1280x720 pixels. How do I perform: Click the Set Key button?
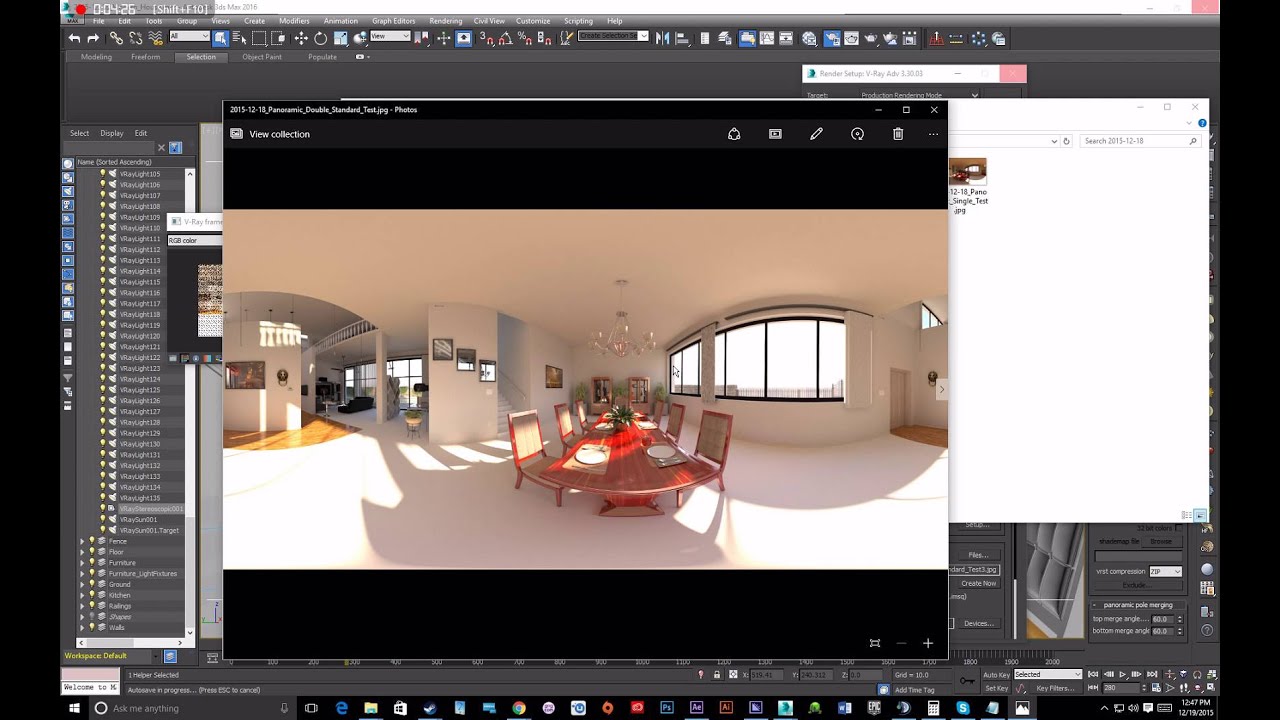point(996,688)
